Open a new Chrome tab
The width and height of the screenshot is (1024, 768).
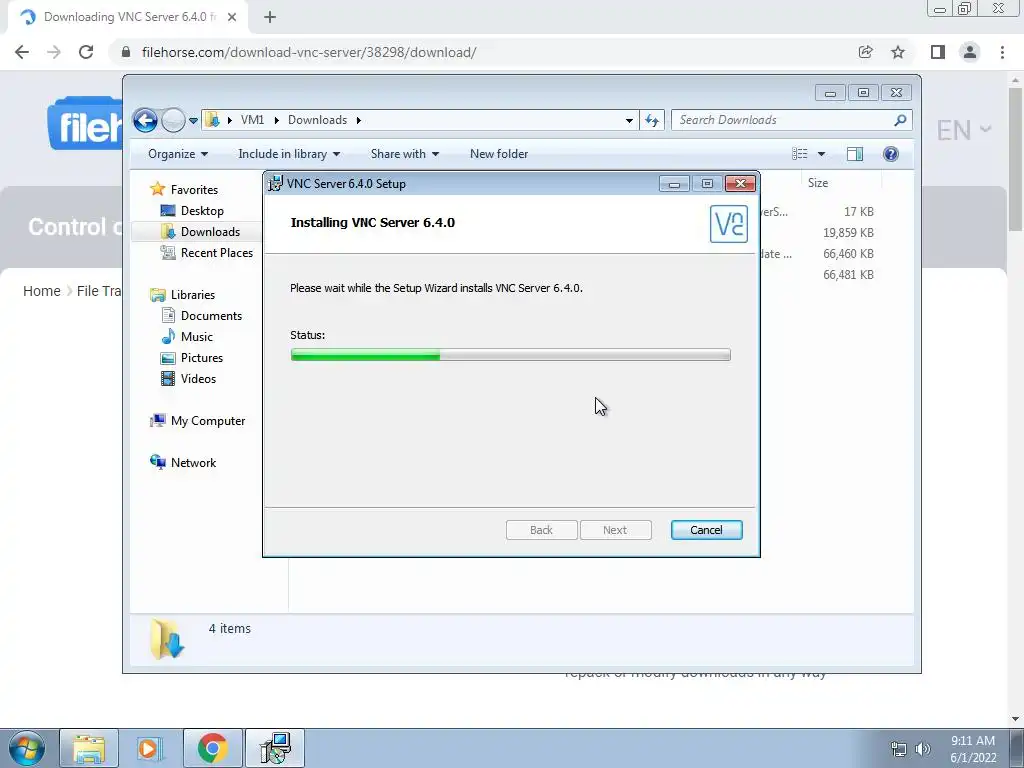[x=270, y=18]
